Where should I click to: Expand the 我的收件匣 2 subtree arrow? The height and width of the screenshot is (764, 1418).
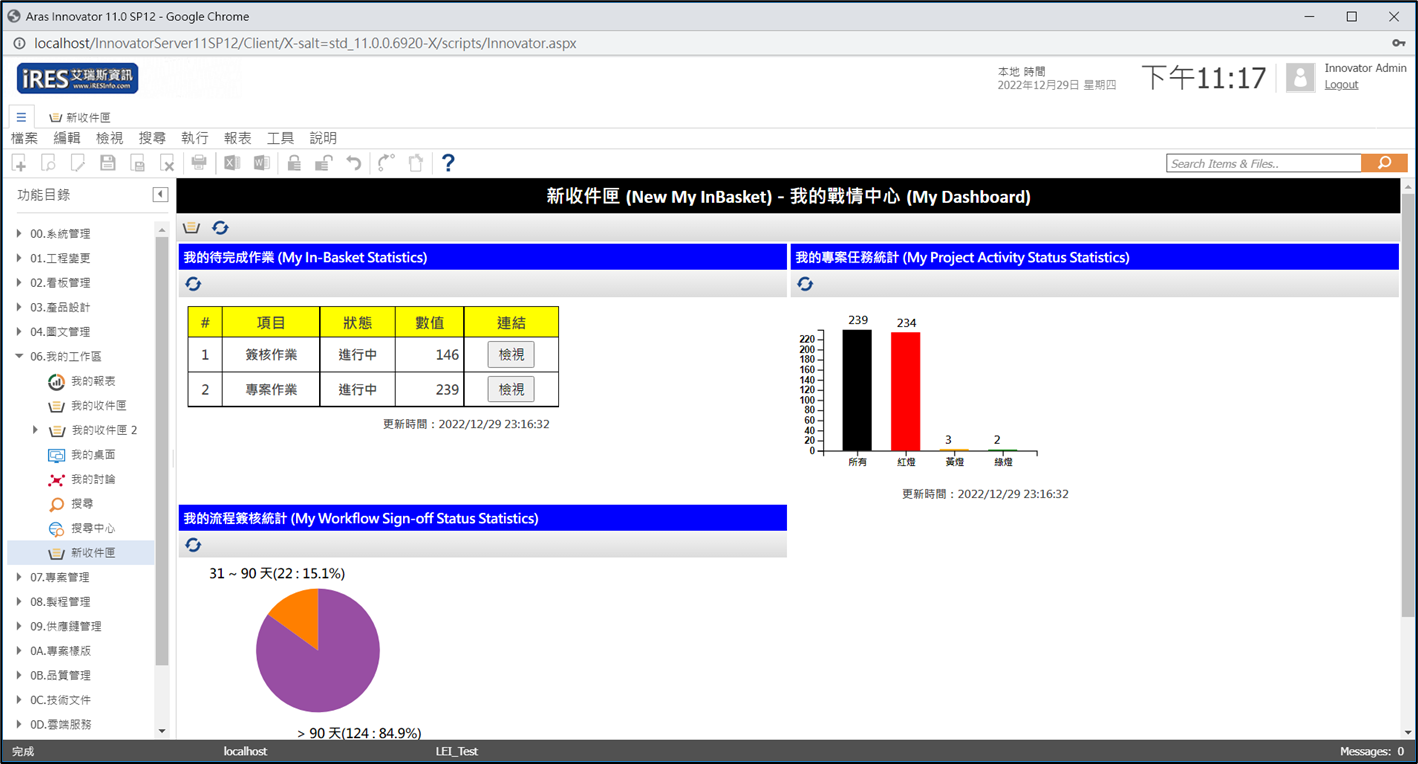click(36, 430)
